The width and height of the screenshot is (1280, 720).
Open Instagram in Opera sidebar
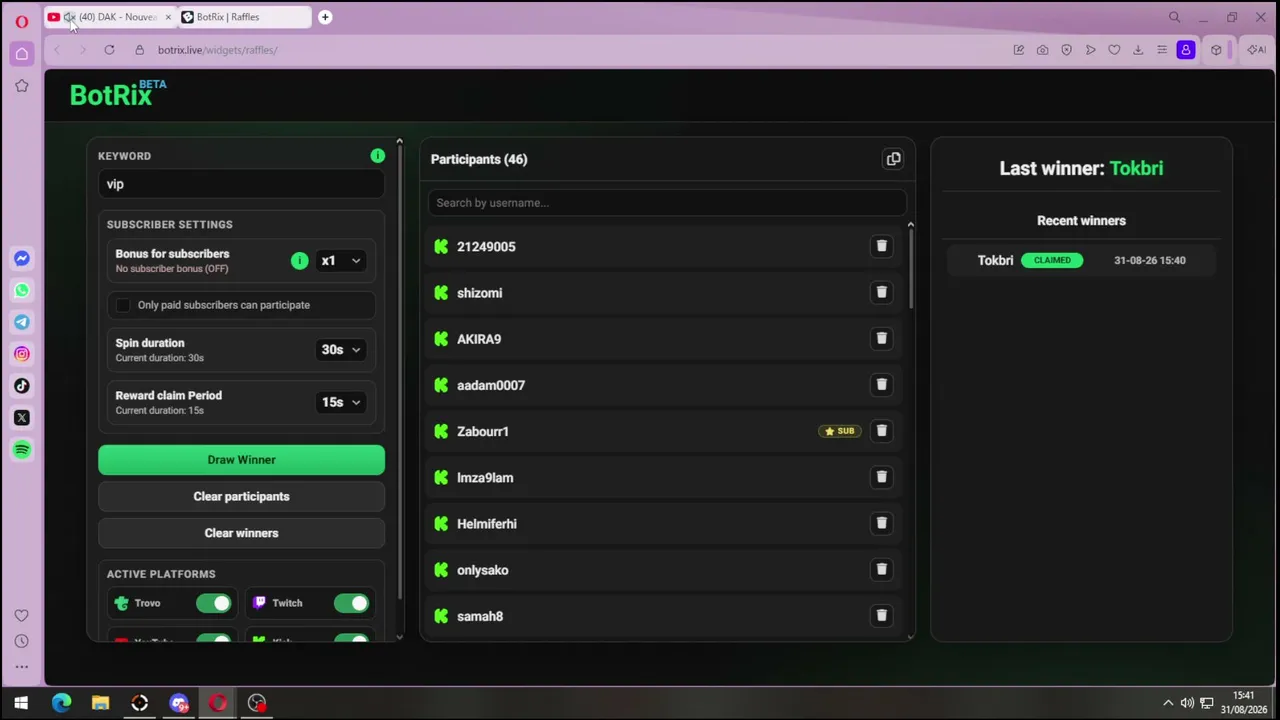(x=22, y=354)
